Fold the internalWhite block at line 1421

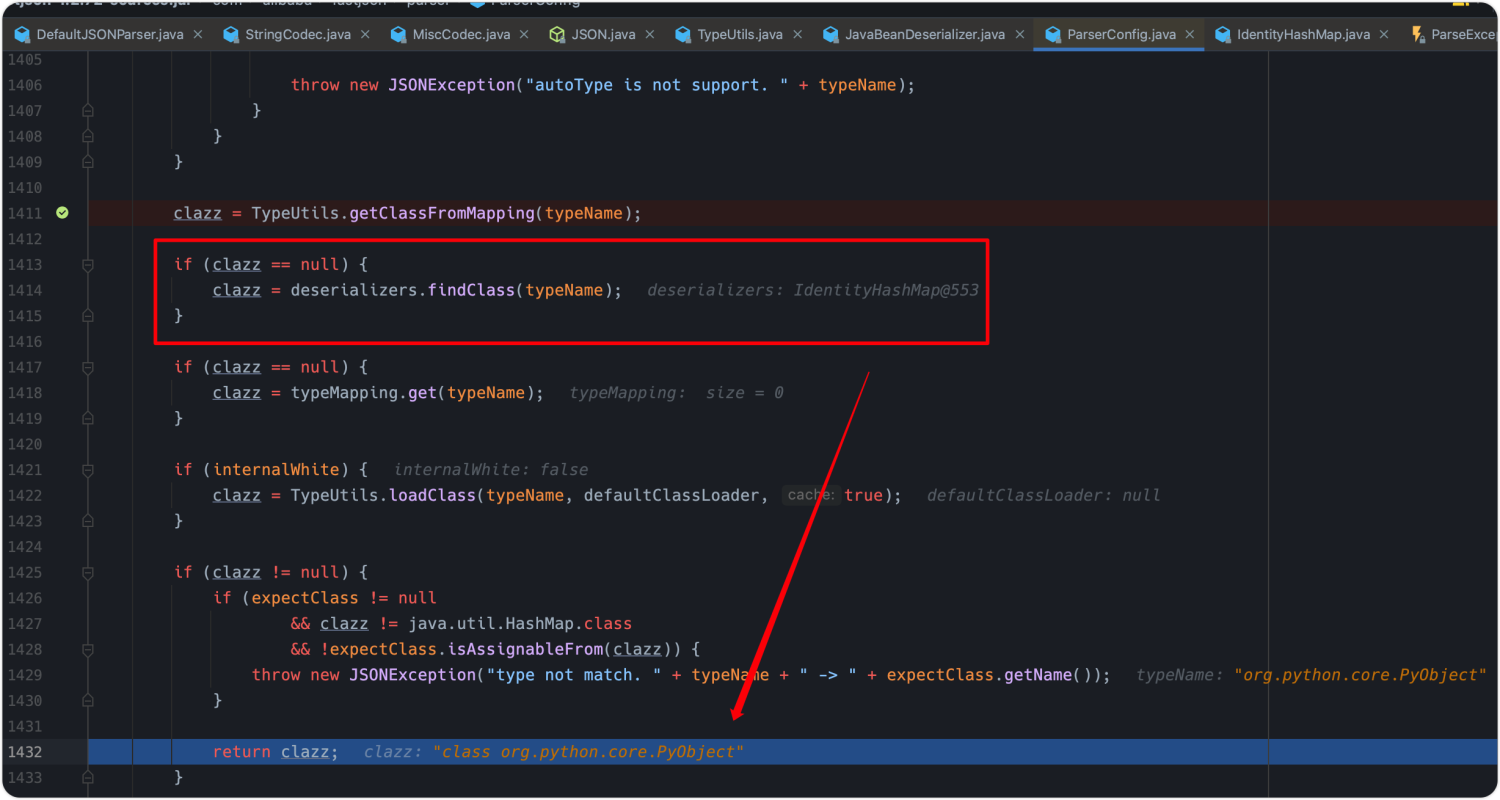pos(88,470)
